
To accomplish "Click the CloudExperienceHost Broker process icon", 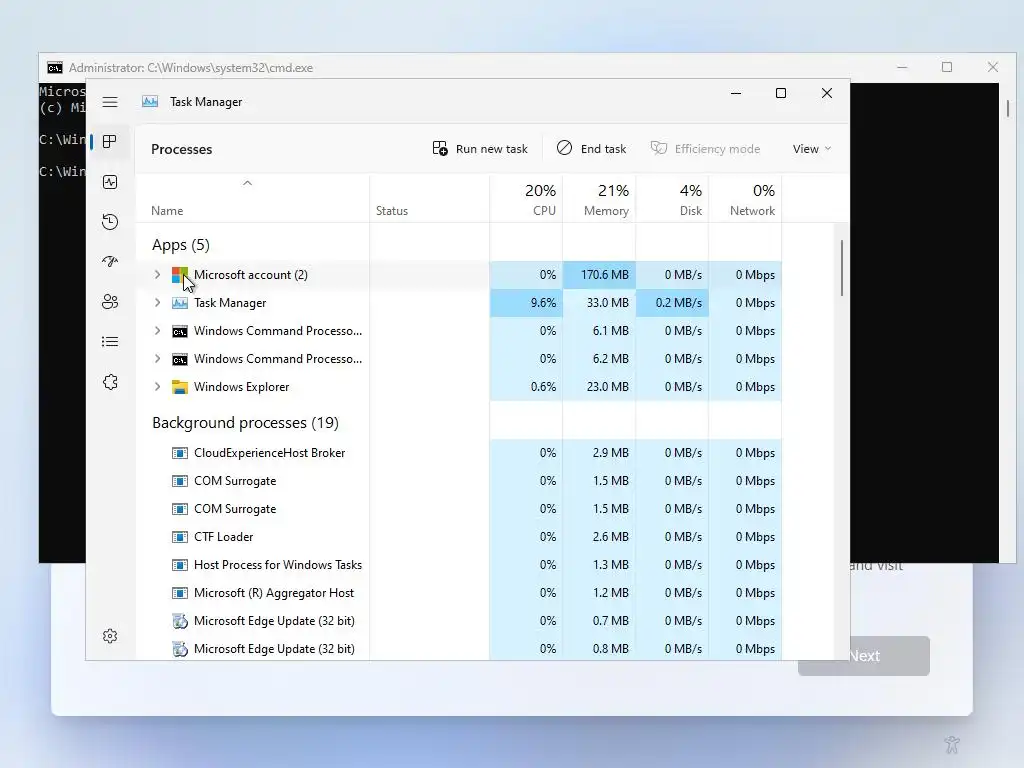I will pyautogui.click(x=180, y=453).
